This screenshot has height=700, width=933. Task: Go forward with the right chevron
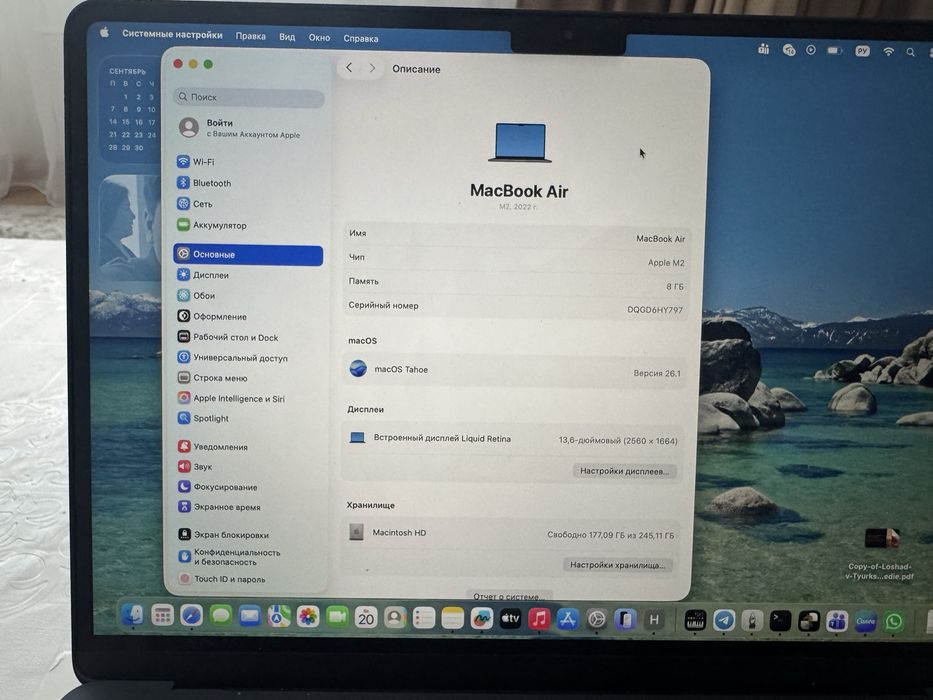coord(372,68)
